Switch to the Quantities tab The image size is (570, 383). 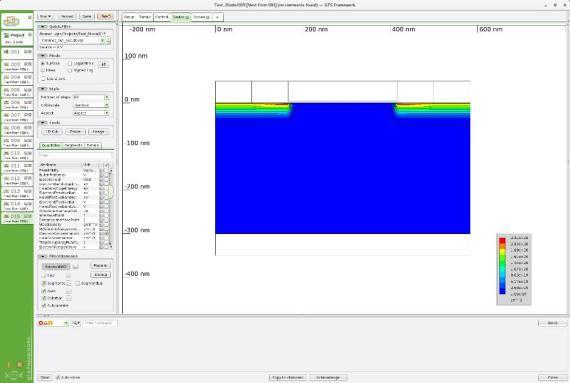click(x=51, y=145)
